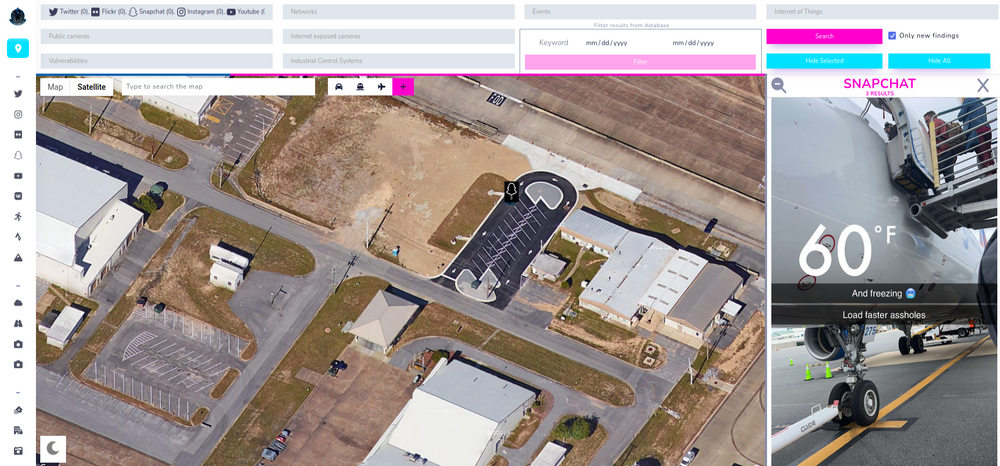Zoom out the Snapchat results panel
Screen dimensions: 1000x466
point(779,86)
